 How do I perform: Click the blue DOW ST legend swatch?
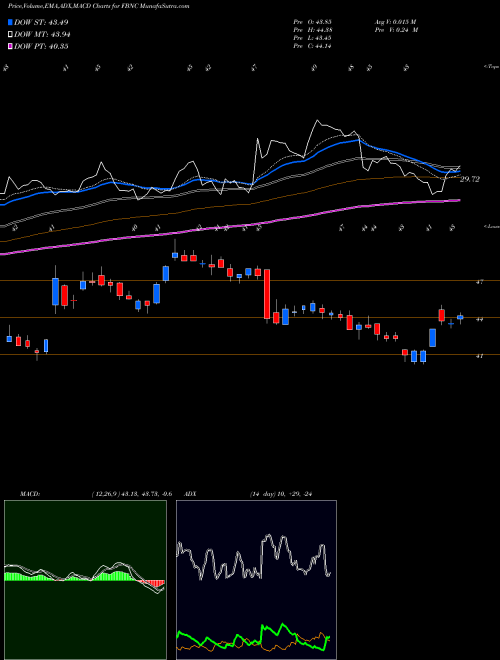tap(10, 22)
